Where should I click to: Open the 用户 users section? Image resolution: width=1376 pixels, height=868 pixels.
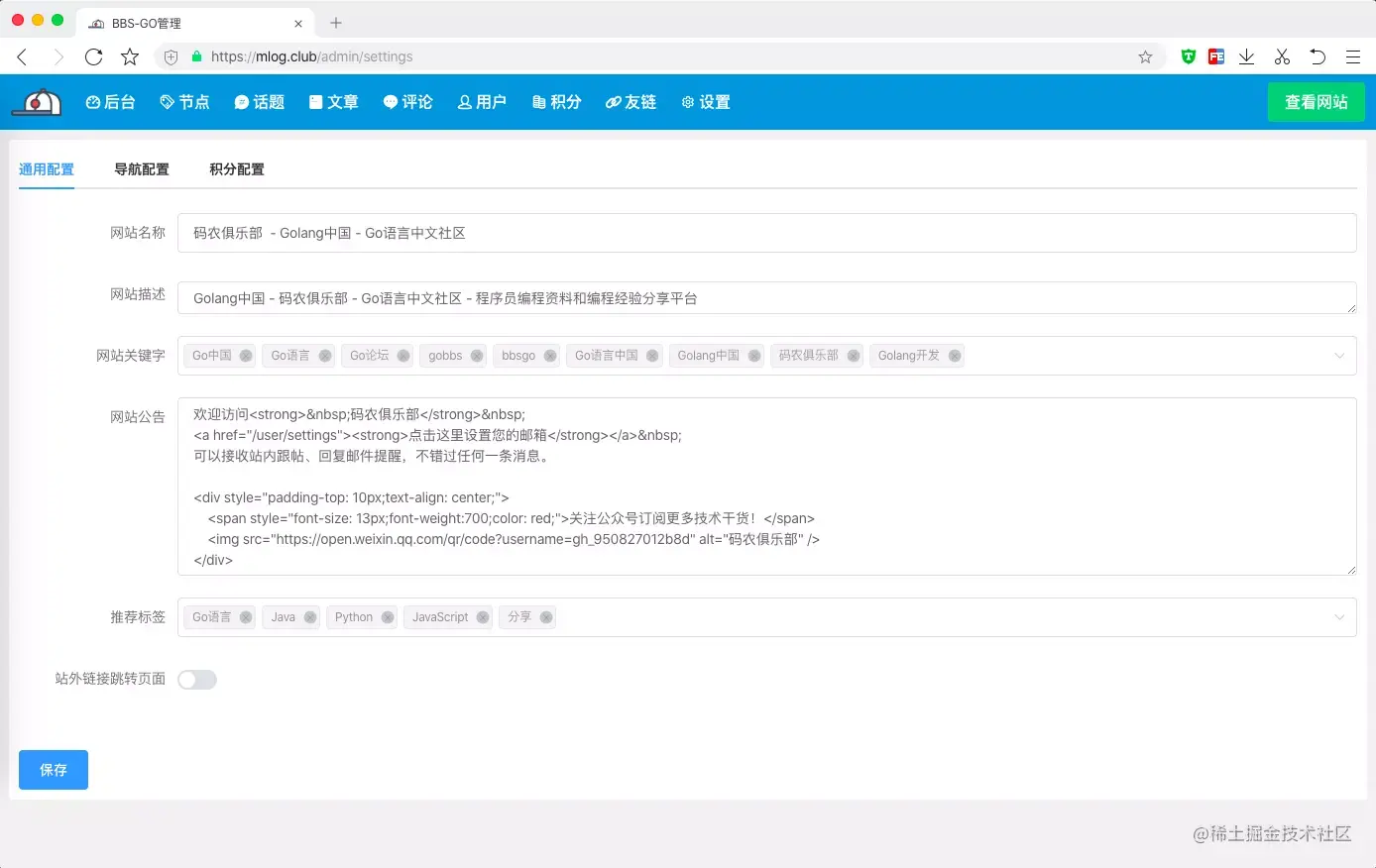point(482,102)
